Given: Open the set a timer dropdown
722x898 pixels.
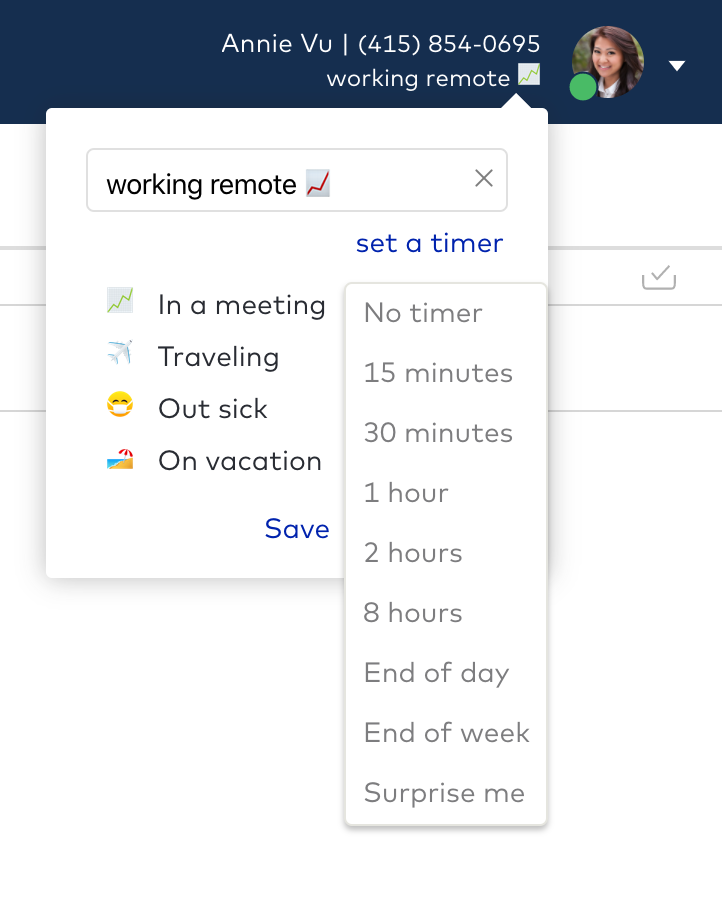Looking at the screenshot, I should [429, 243].
